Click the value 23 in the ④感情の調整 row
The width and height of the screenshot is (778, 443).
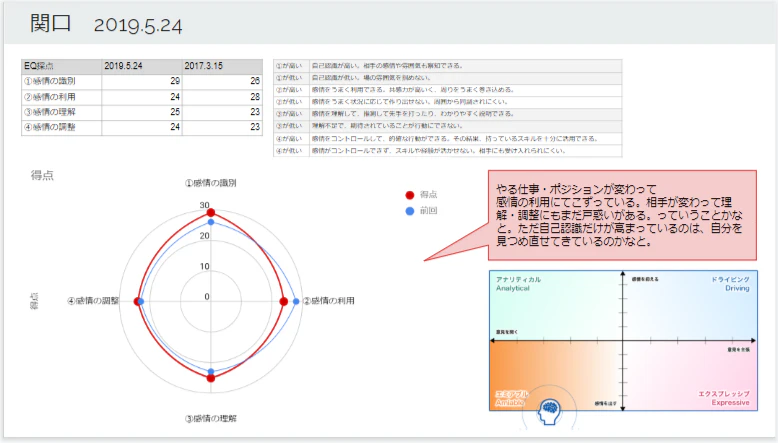click(255, 127)
